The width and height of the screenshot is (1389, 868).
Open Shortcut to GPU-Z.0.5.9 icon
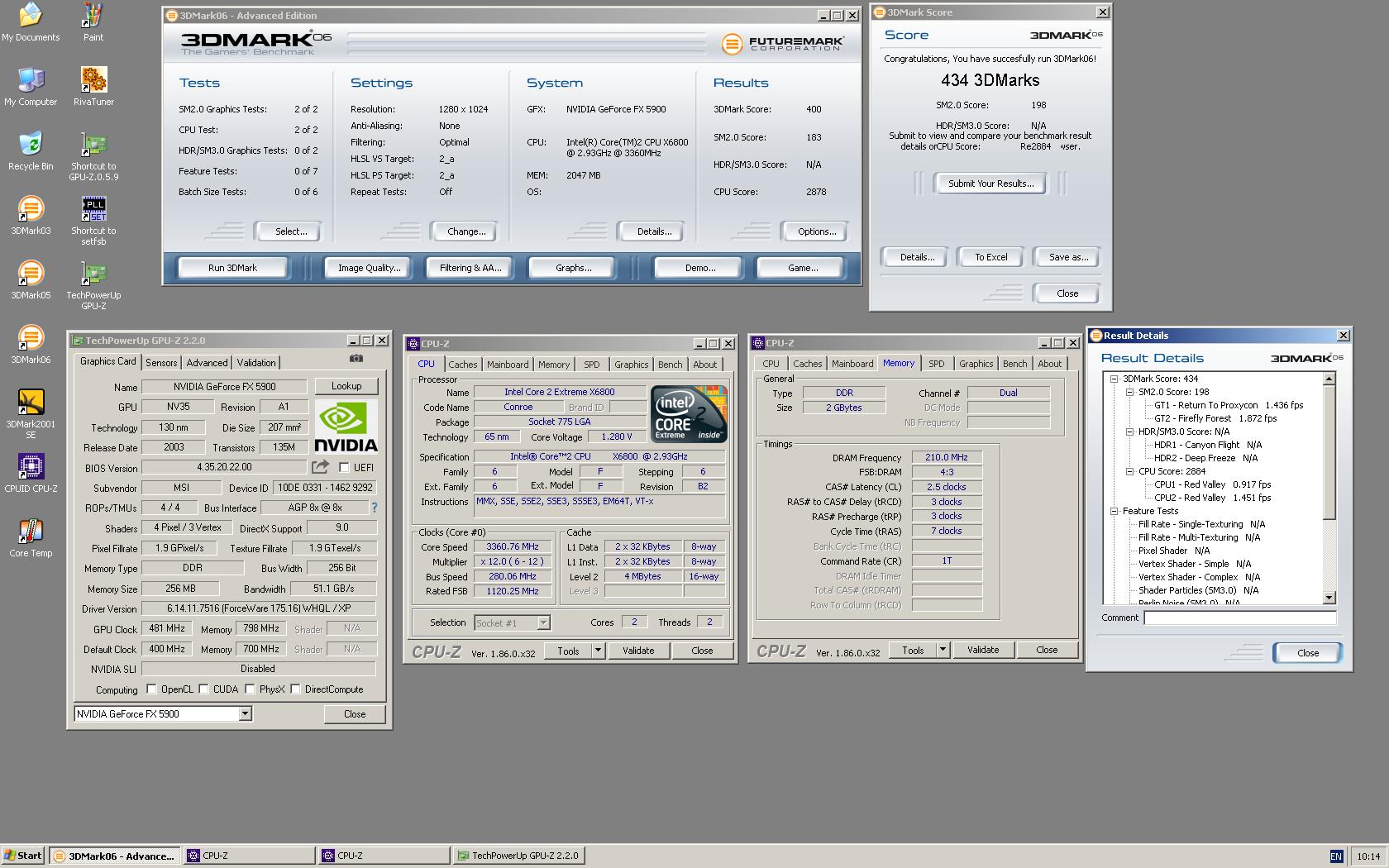[x=93, y=157]
